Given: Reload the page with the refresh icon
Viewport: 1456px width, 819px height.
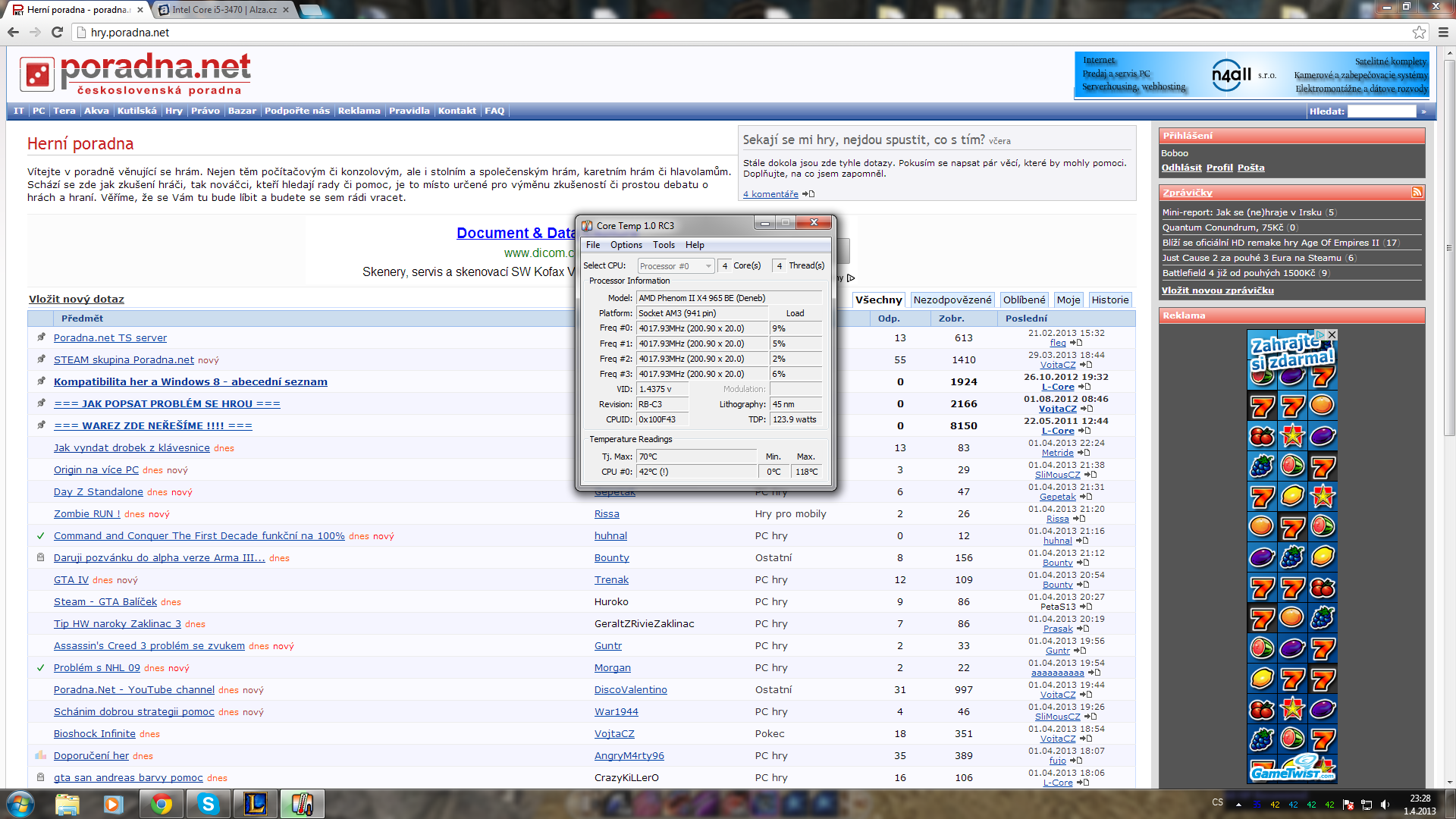Looking at the screenshot, I should 57,32.
